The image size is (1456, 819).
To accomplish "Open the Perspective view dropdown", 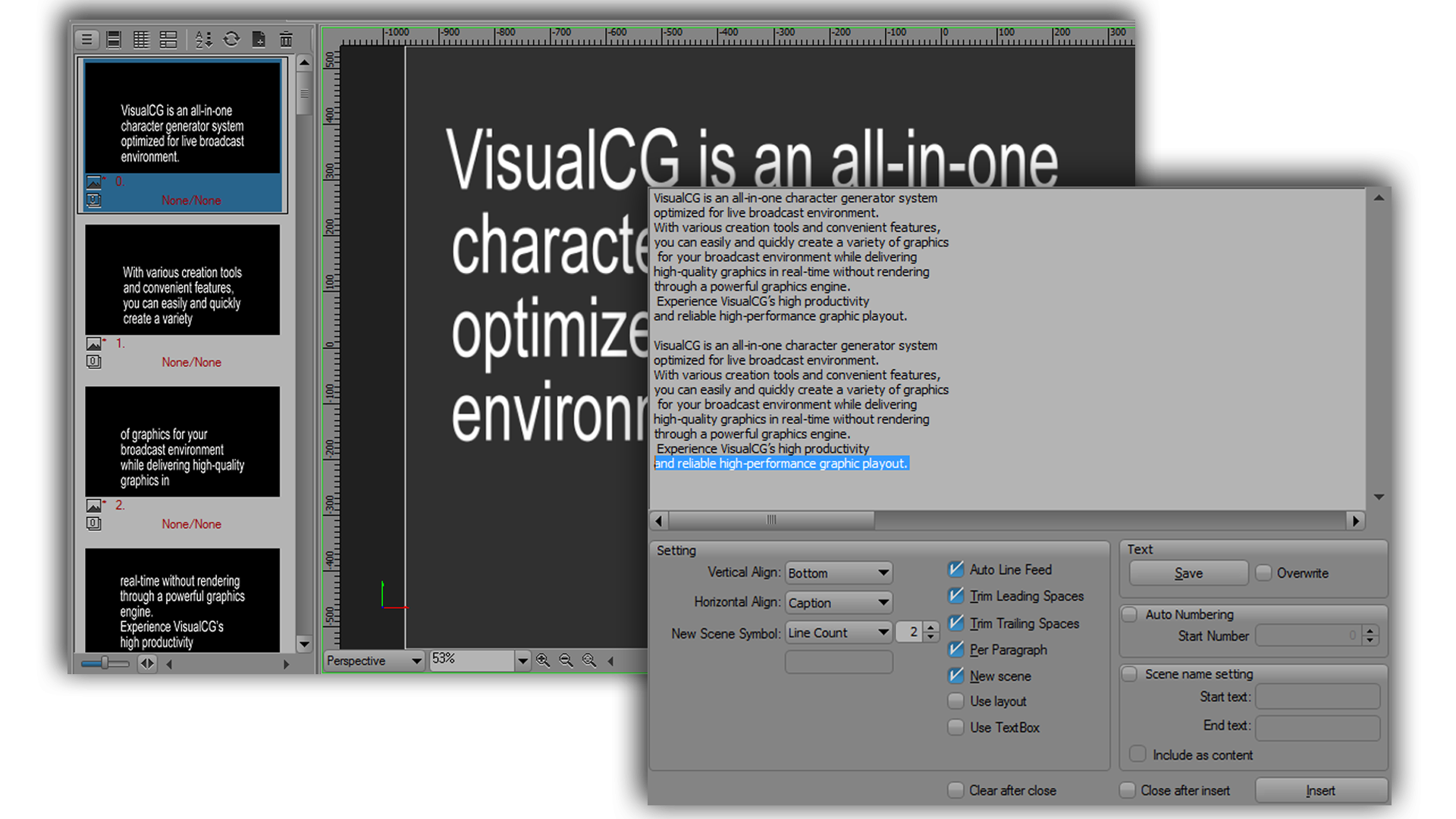I will 374,661.
